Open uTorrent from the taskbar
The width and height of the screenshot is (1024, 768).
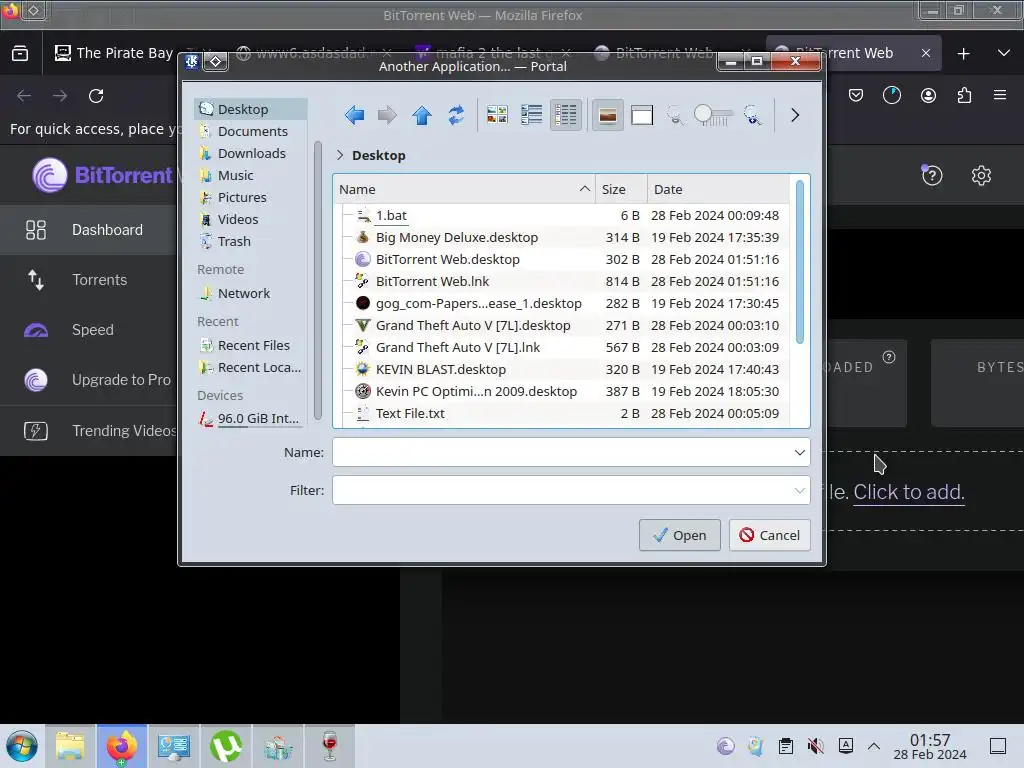225,746
